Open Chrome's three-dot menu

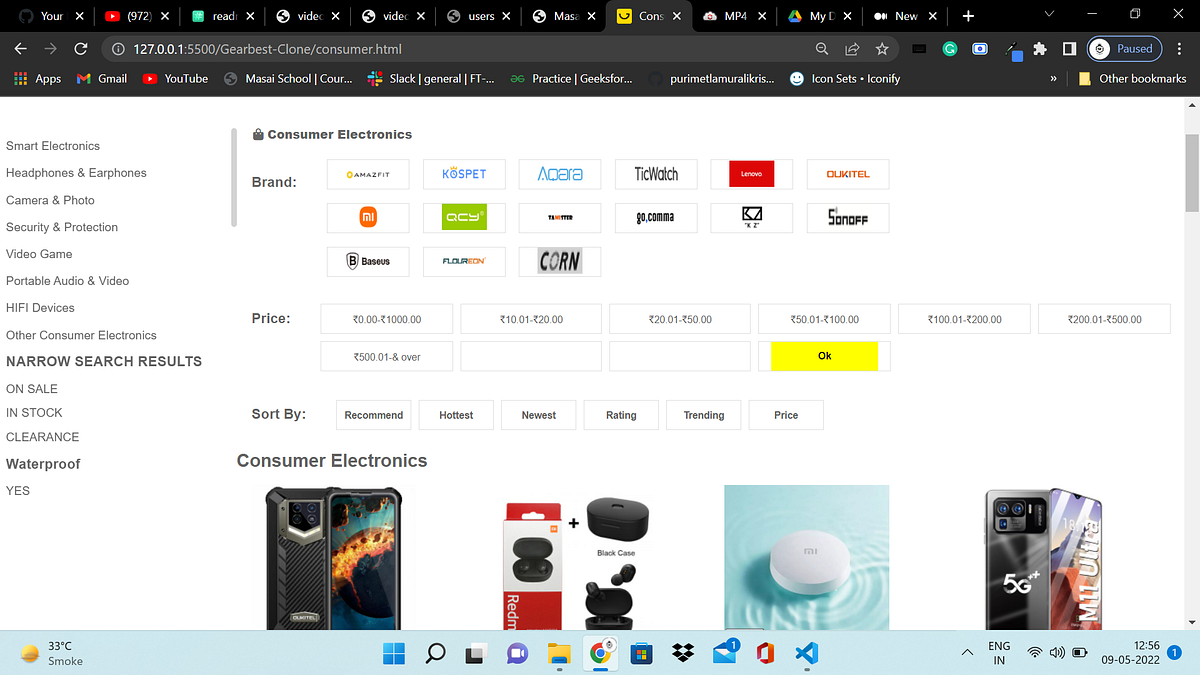coord(1182,49)
